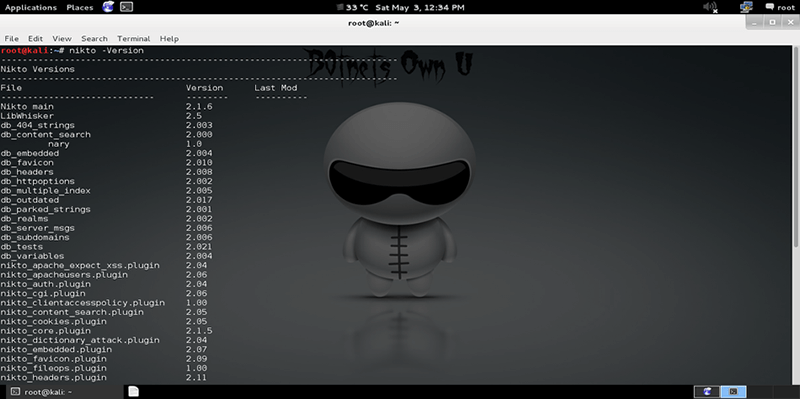
Task: Click the 'db_server_msgs' row
Action: click(x=106, y=228)
